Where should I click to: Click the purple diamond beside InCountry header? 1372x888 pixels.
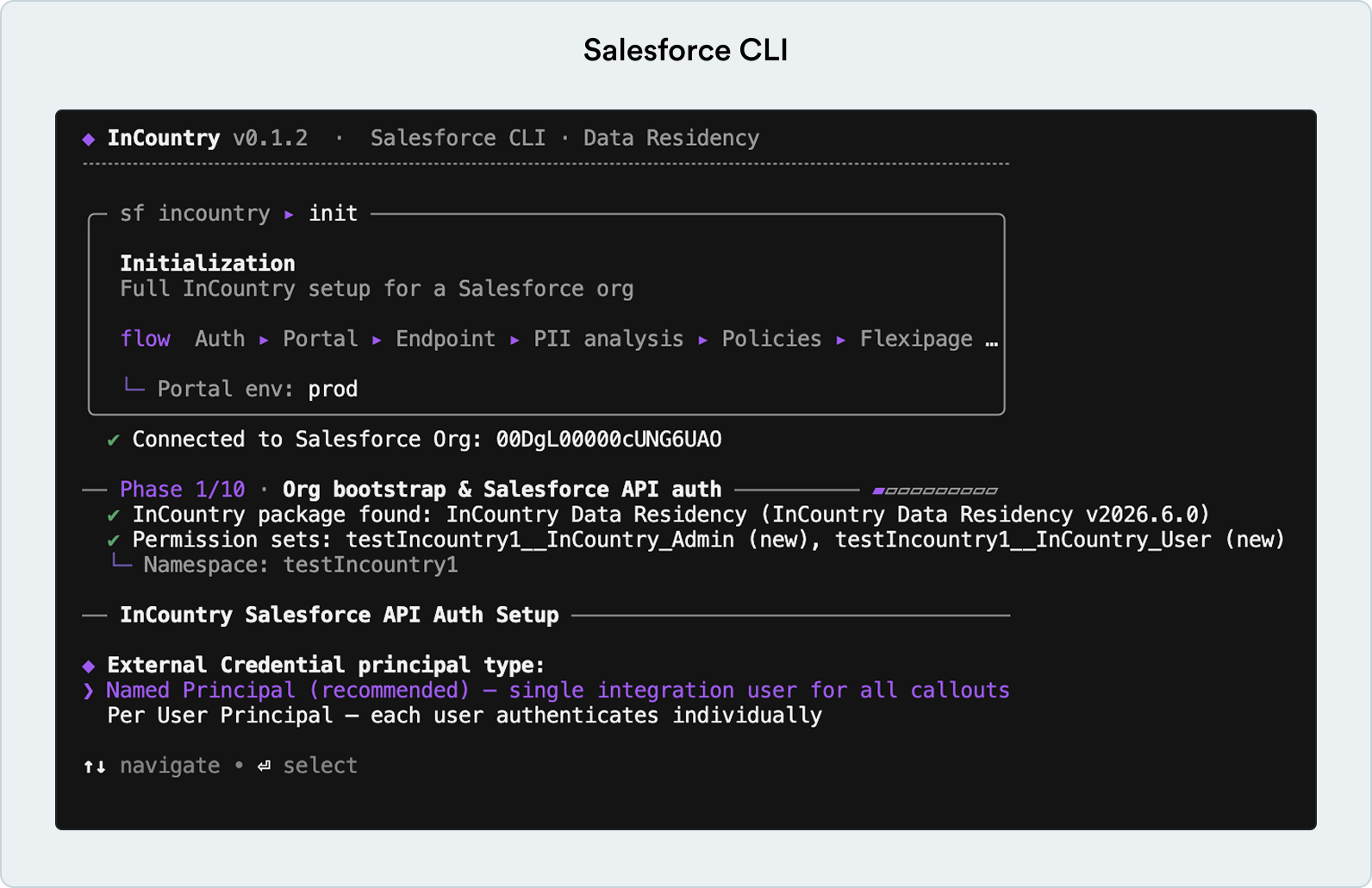pyautogui.click(x=89, y=139)
